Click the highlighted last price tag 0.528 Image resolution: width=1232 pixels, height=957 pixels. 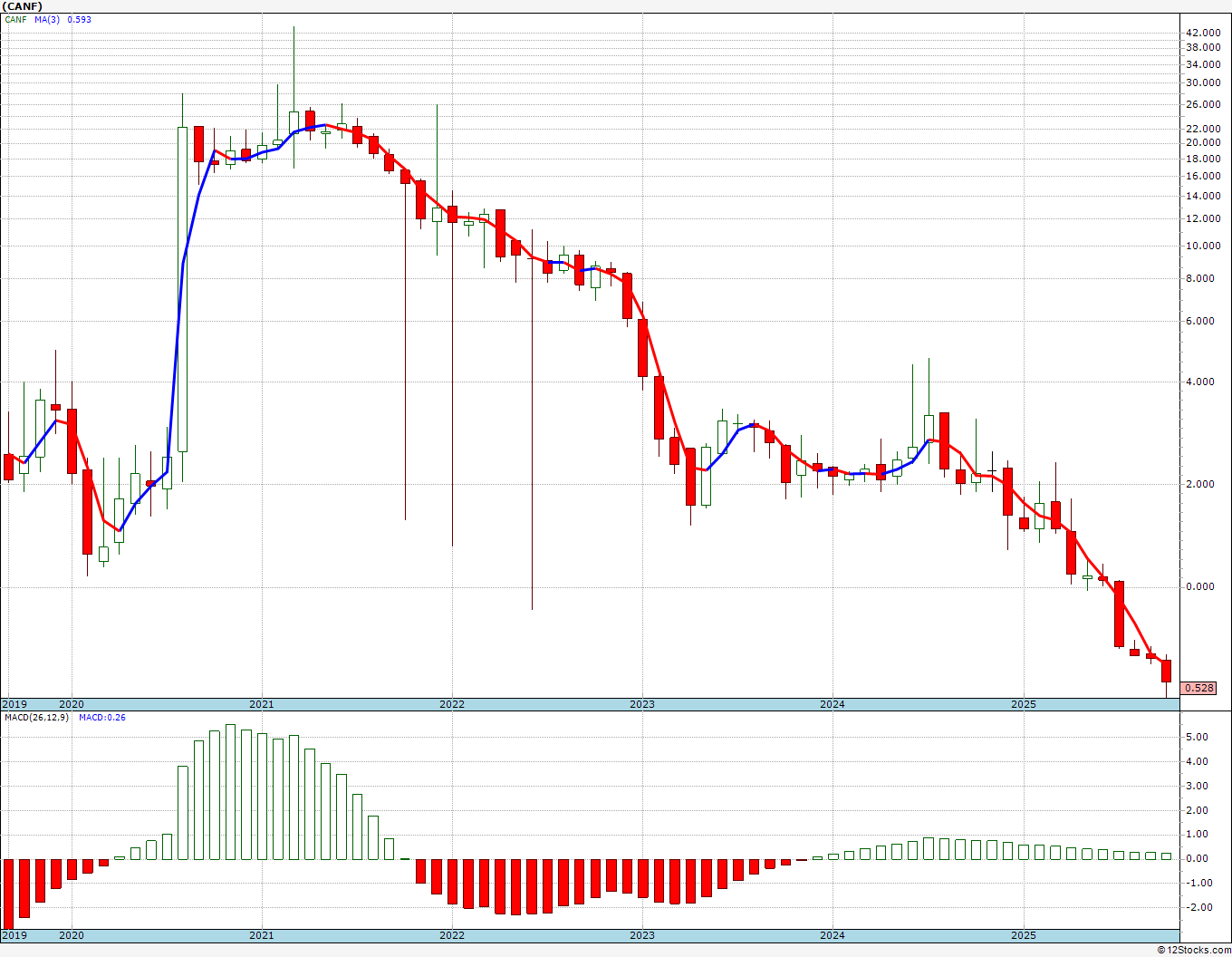[1199, 688]
